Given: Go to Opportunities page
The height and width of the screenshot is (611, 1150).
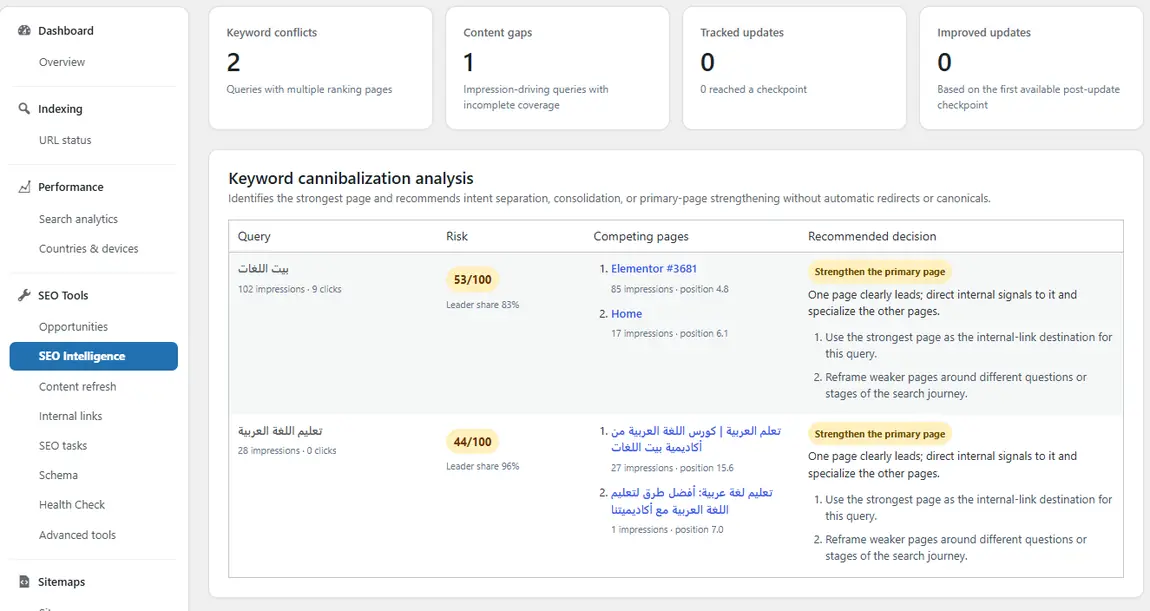Looking at the screenshot, I should (73, 327).
